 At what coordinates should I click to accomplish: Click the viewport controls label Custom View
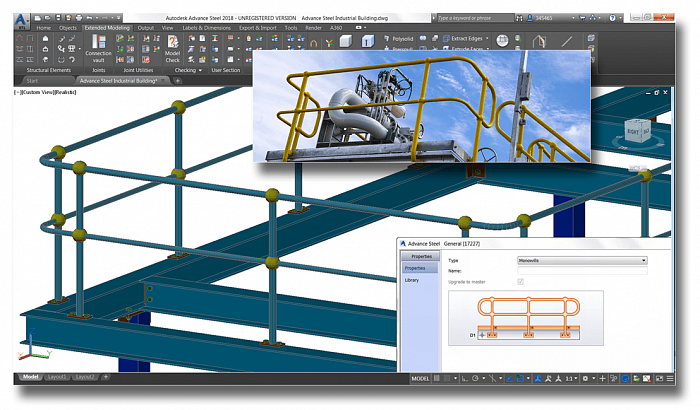37,92
